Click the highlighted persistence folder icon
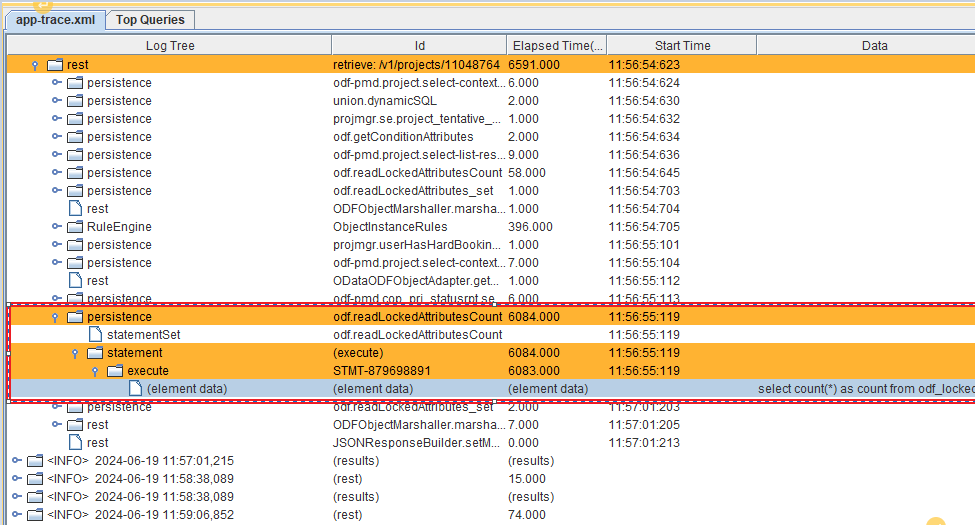Viewport: 975px width, 525px height. pyautogui.click(x=75, y=317)
